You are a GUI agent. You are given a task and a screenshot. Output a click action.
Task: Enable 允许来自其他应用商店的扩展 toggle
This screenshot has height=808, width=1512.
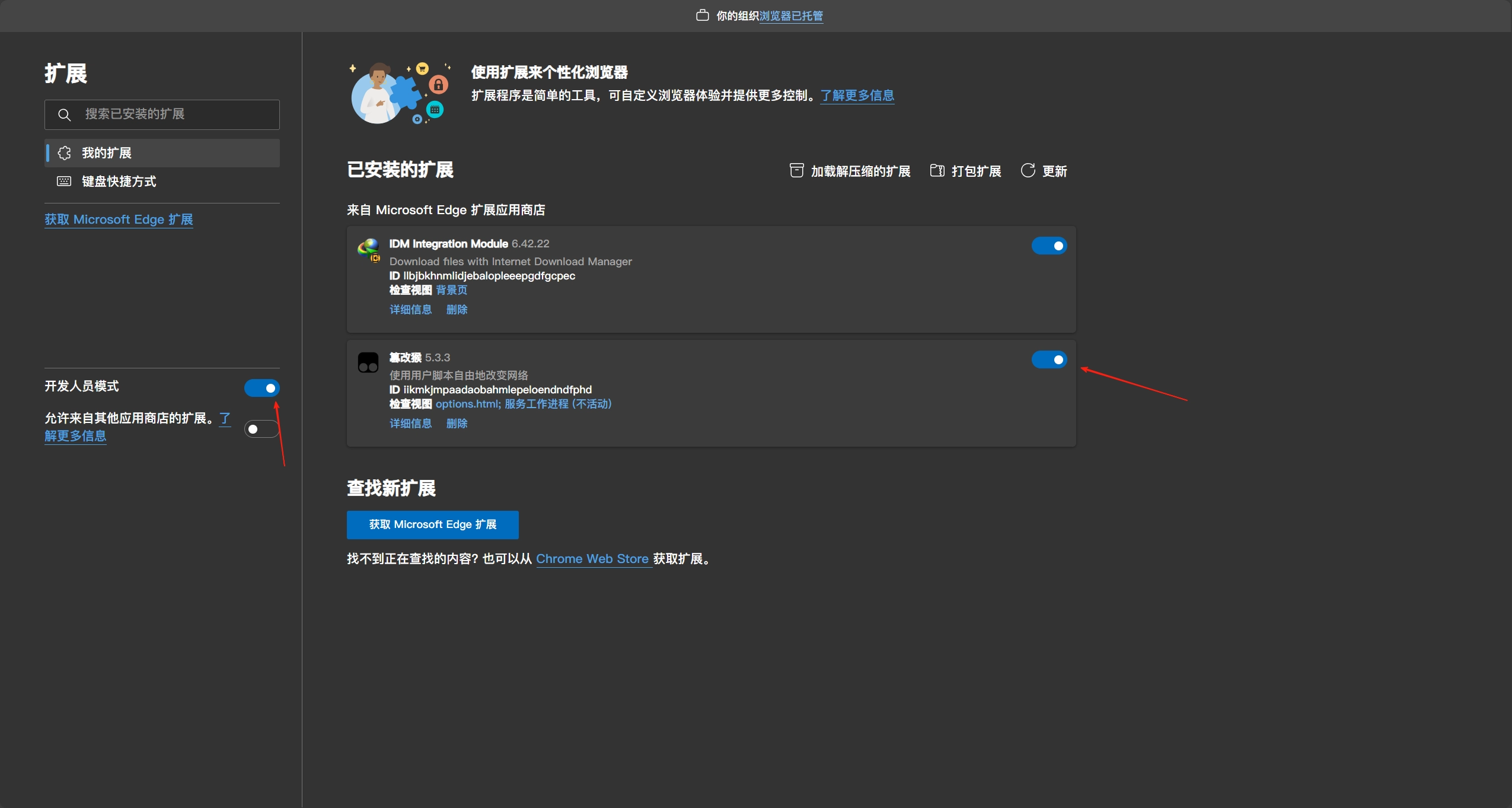point(261,429)
